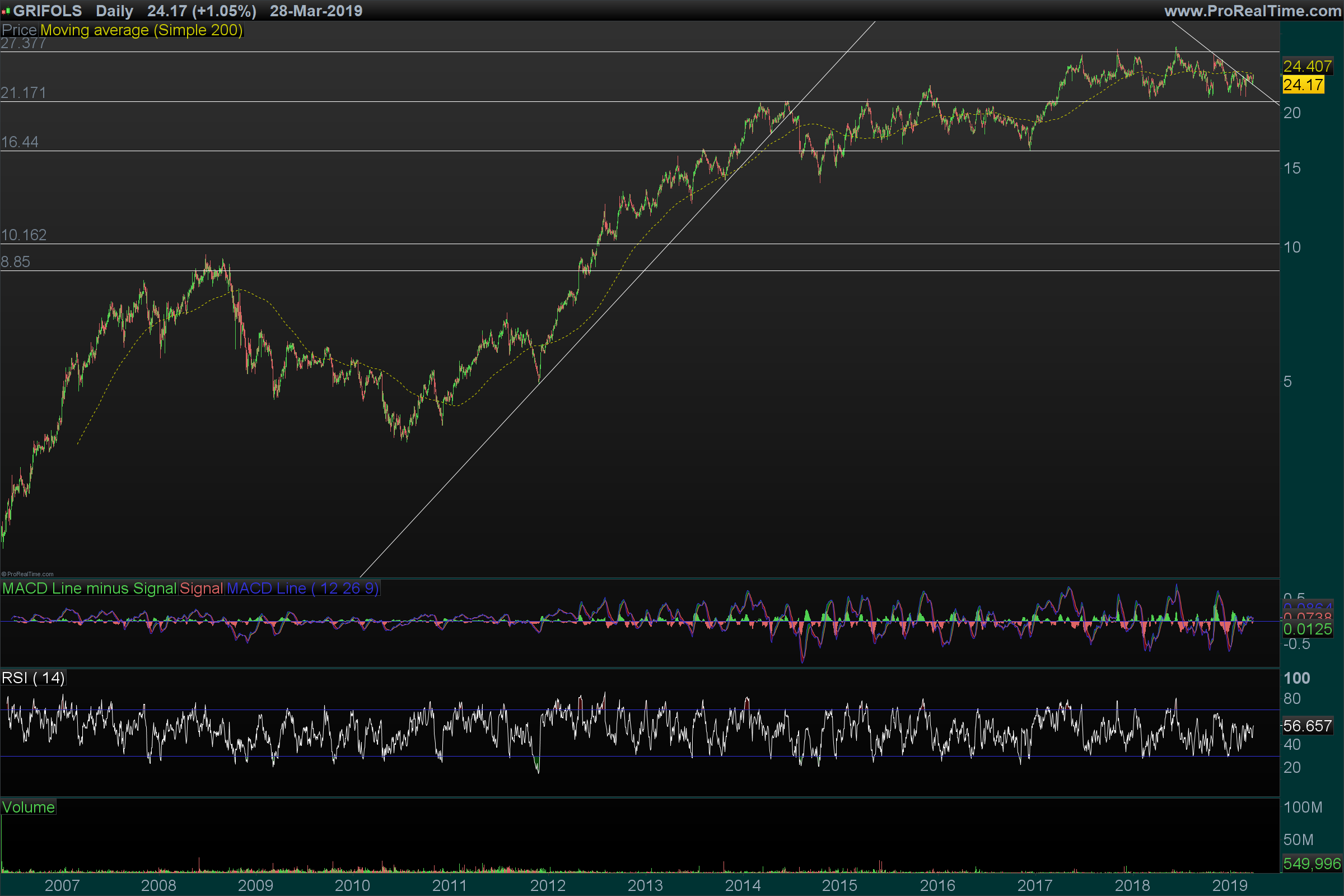Viewport: 1344px width, 896px height.
Task: Click the 21.171 horizontal level label
Action: pyautogui.click(x=24, y=92)
